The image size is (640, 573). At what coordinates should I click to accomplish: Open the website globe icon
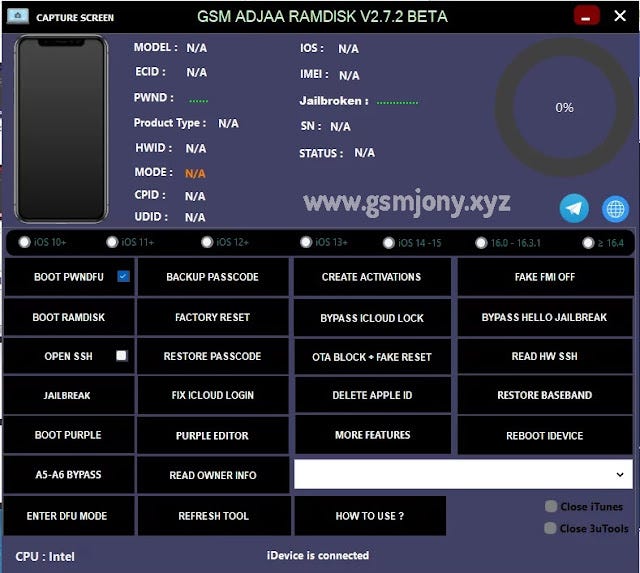tap(615, 209)
